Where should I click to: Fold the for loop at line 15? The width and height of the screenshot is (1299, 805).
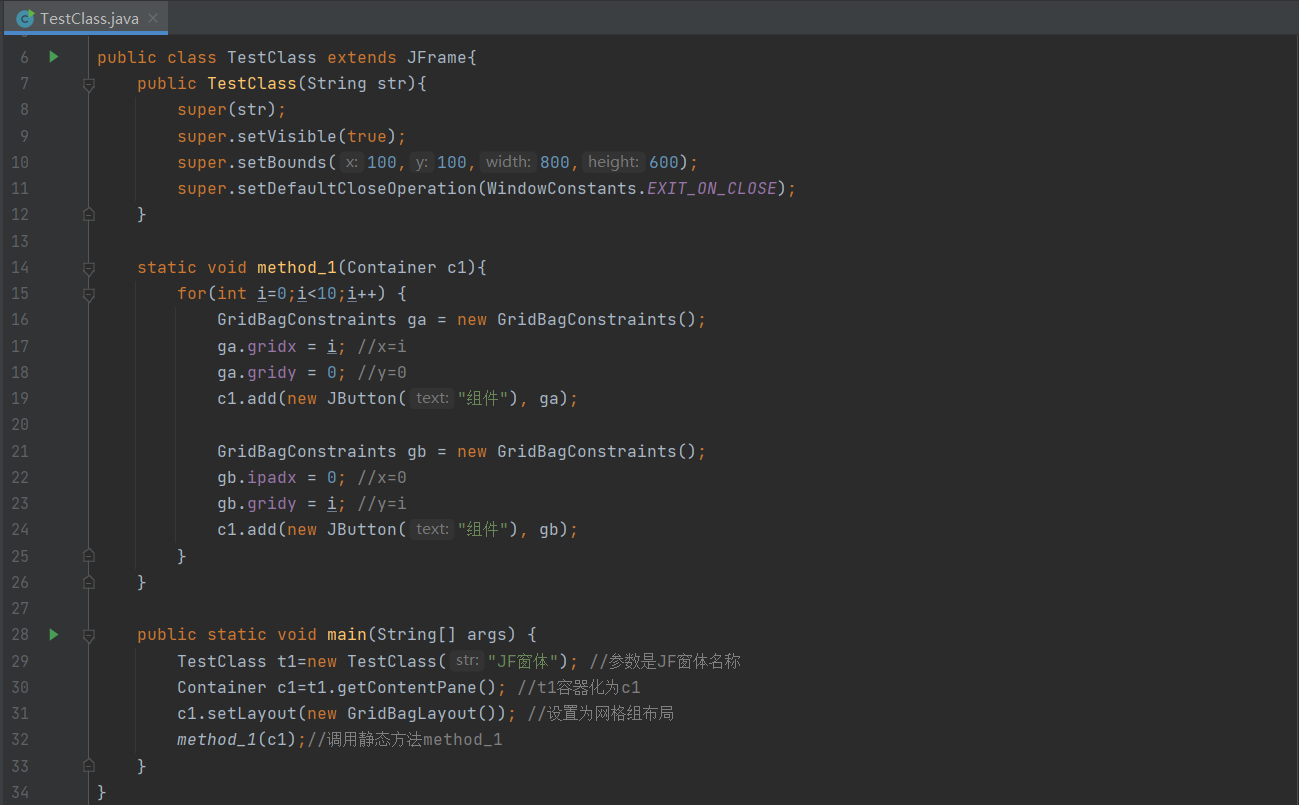point(89,294)
